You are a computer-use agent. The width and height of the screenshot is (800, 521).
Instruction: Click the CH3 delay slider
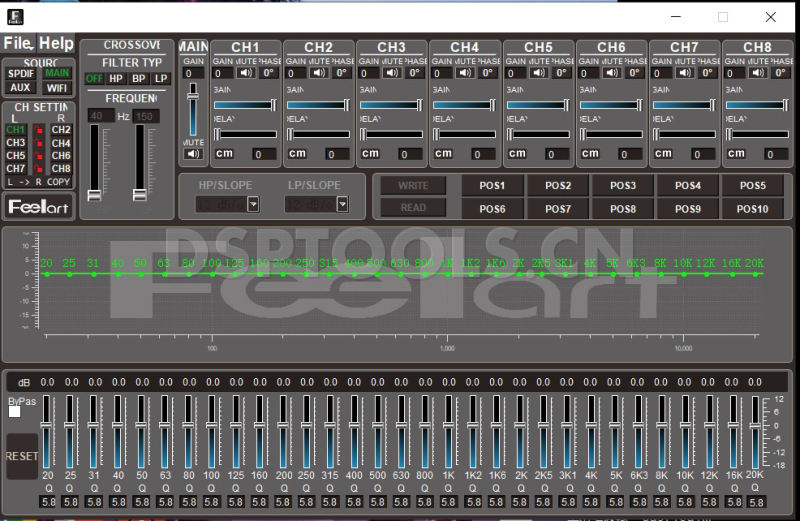click(x=391, y=135)
